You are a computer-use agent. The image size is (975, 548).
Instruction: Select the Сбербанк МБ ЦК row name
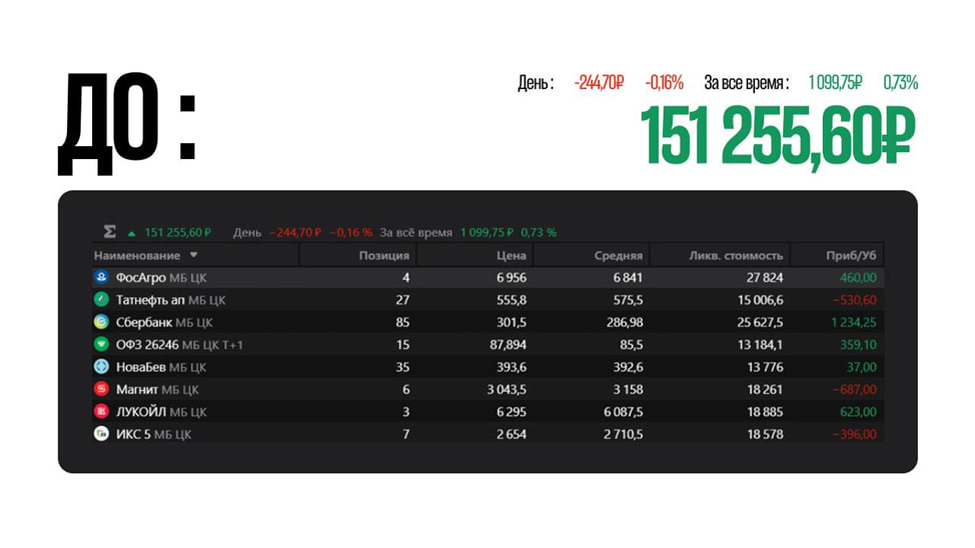pos(164,322)
